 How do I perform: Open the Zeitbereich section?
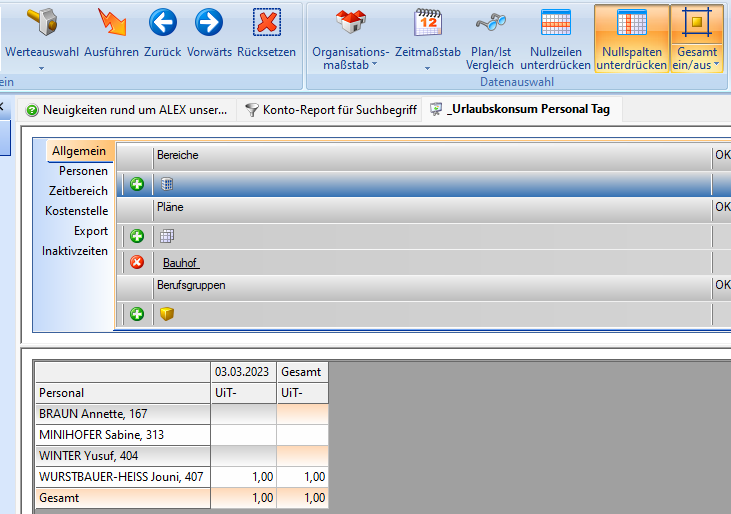tap(78, 191)
